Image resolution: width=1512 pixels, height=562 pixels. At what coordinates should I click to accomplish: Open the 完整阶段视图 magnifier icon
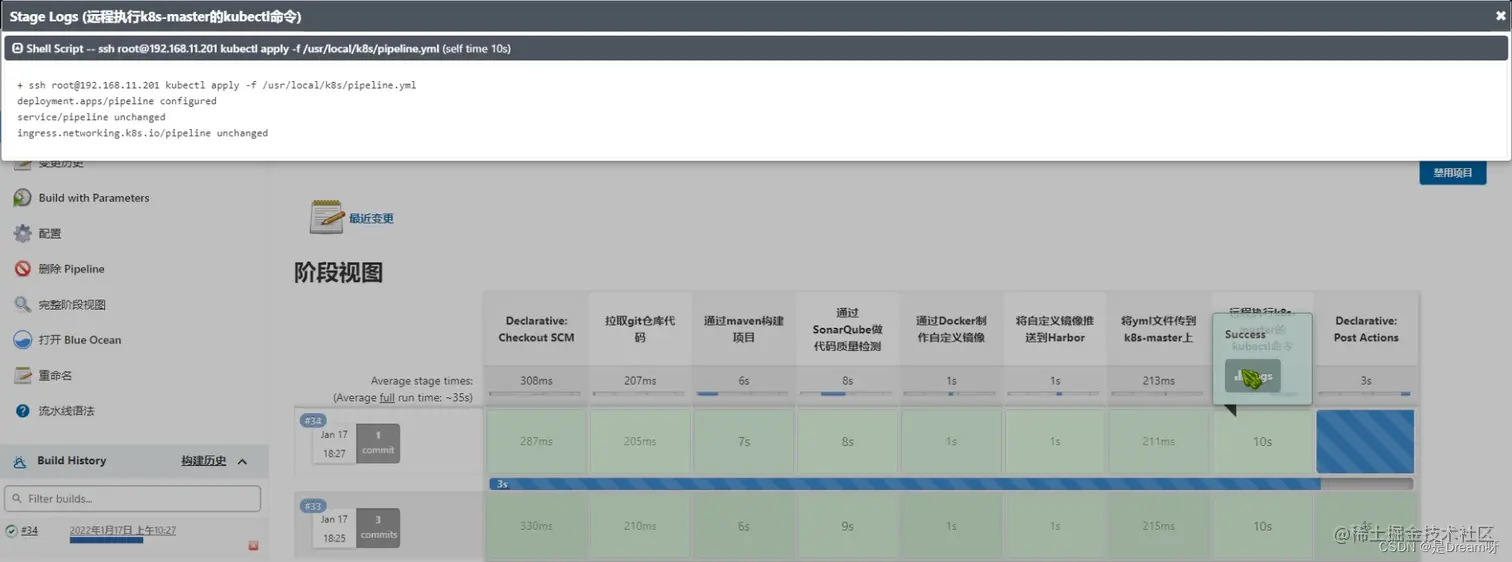click(x=22, y=305)
